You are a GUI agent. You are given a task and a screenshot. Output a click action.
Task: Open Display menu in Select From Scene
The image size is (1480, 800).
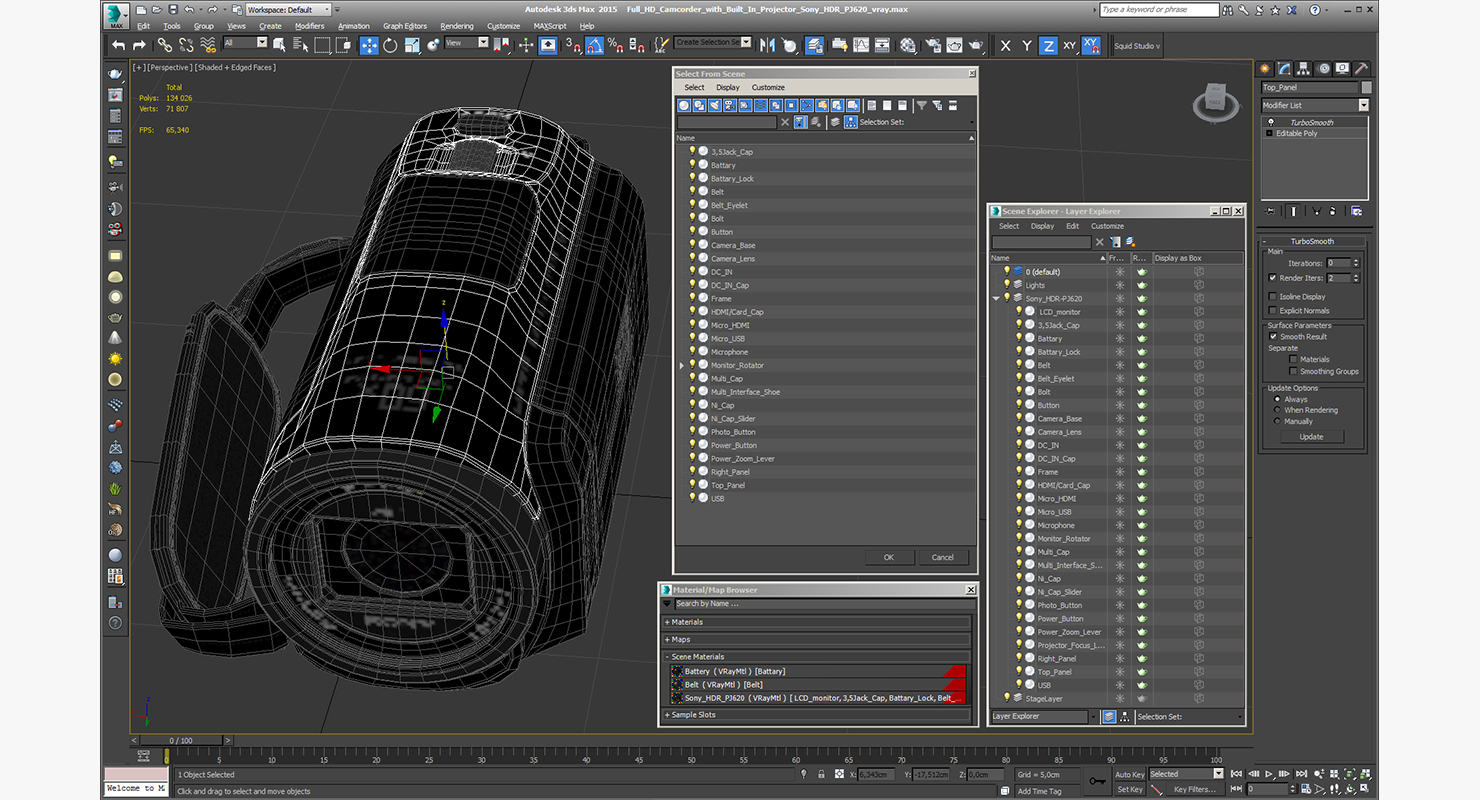pos(728,87)
